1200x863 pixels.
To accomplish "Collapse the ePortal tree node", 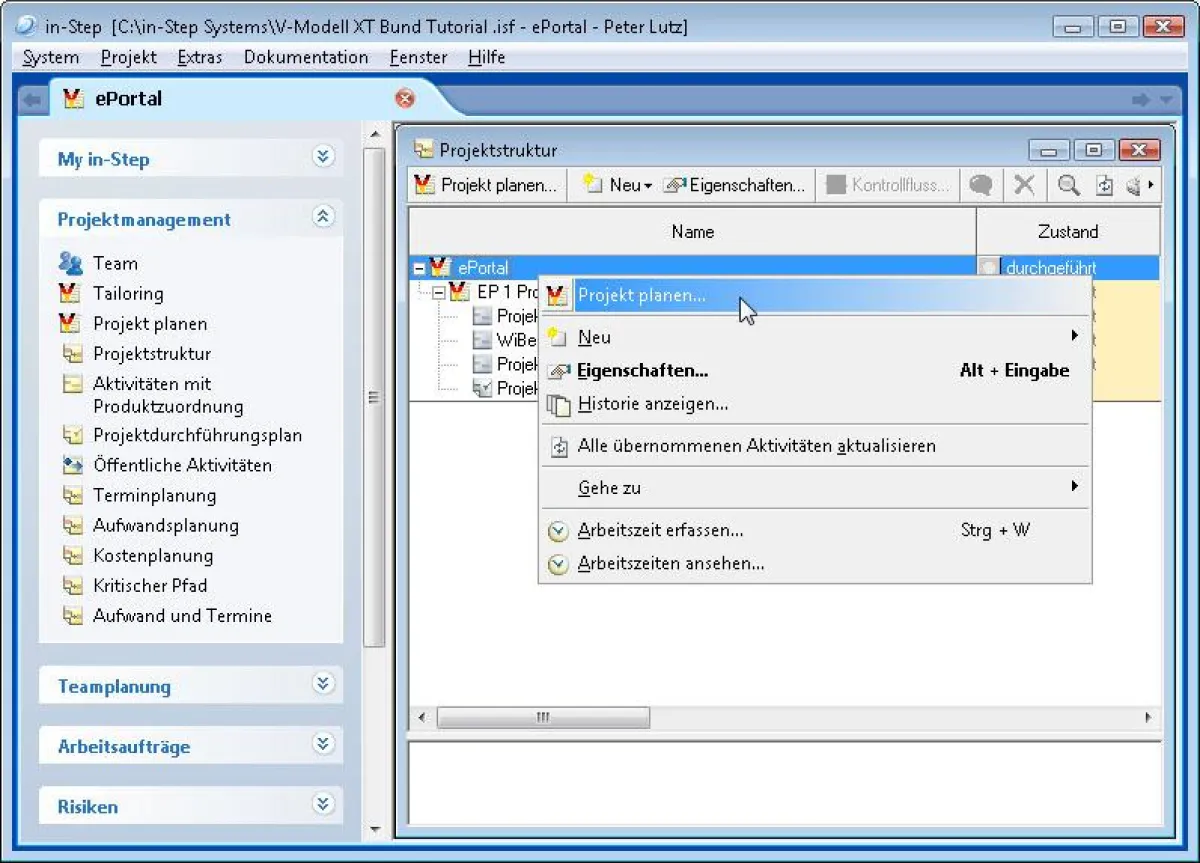I will coord(420,267).
